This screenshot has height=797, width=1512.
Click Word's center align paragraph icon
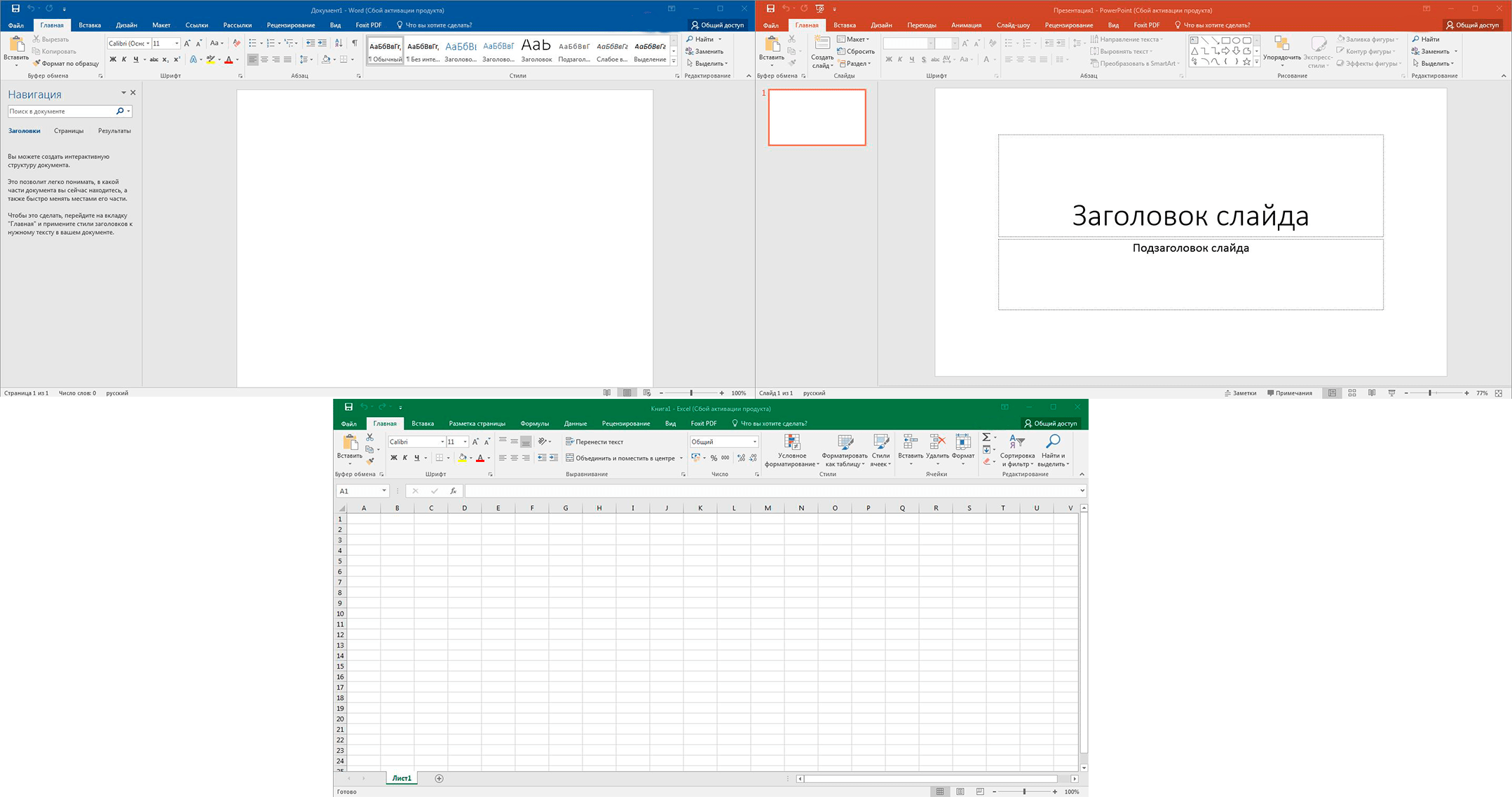tap(264, 60)
